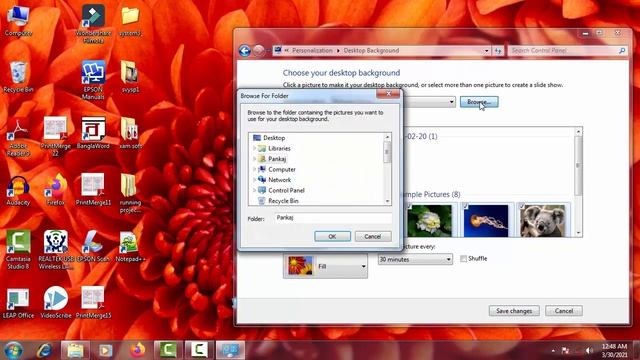Viewport: 640px width, 360px height.
Task: Open the Computer desktop icon
Action: click(x=18, y=20)
